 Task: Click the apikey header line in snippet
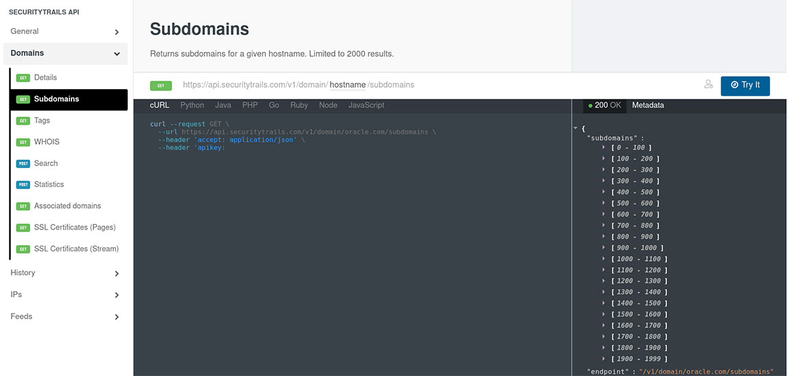tap(191, 148)
